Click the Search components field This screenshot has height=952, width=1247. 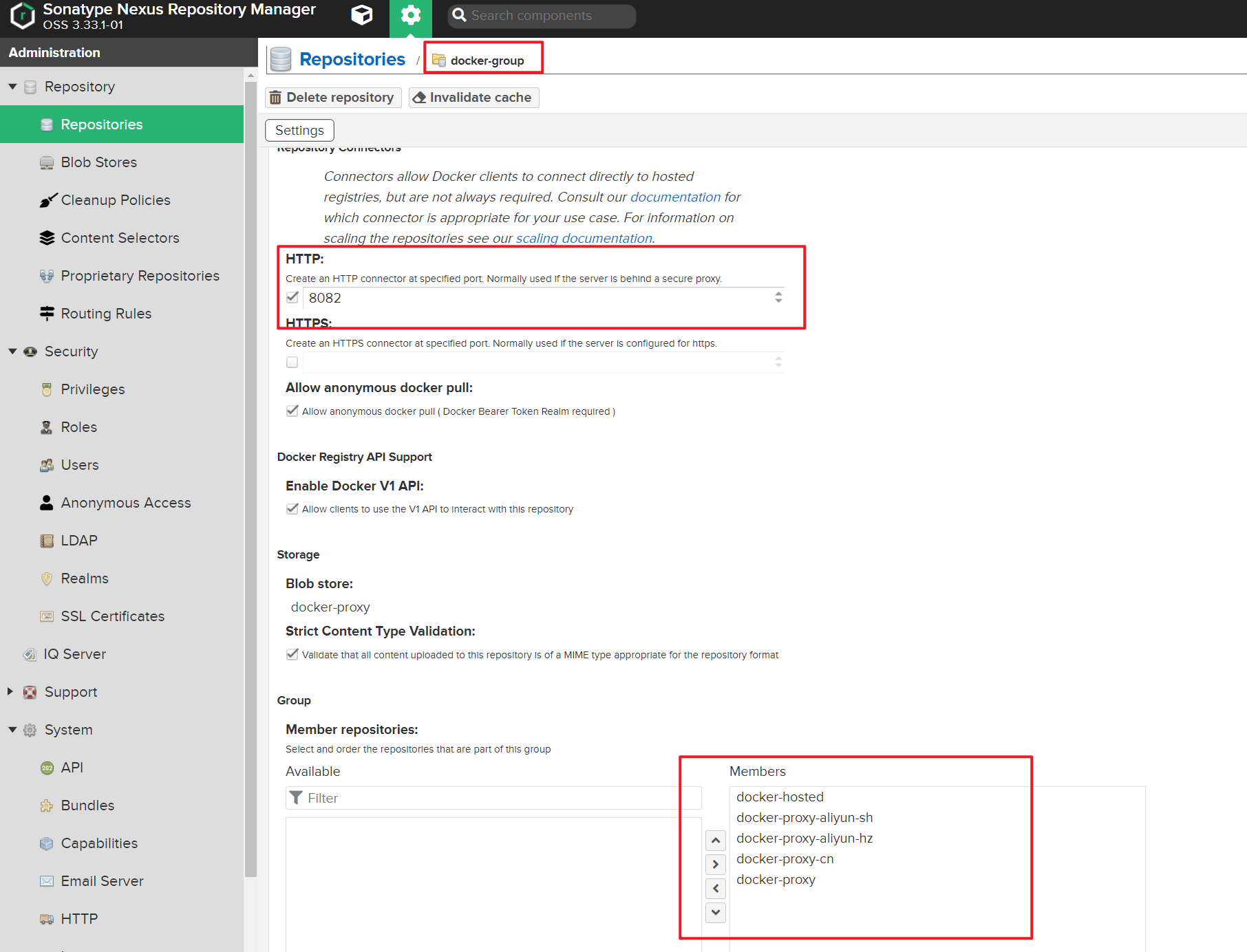541,16
